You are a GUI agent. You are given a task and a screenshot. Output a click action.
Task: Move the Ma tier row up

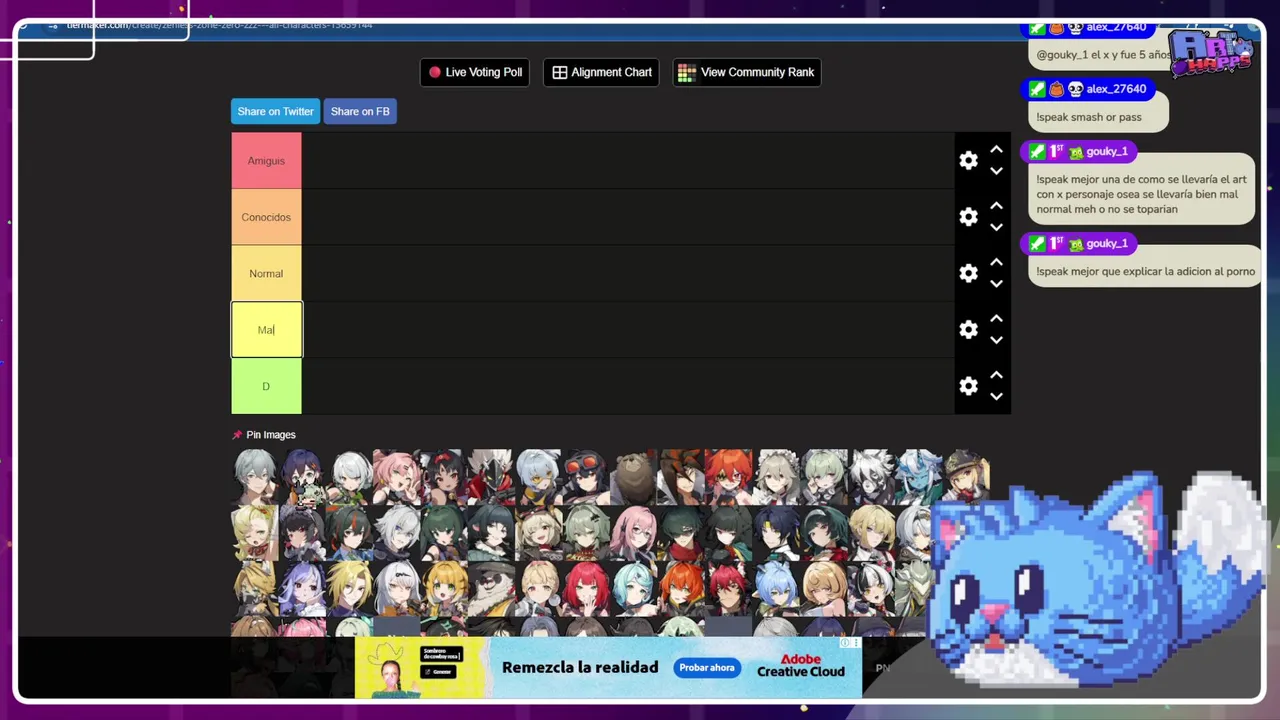pyautogui.click(x=996, y=319)
